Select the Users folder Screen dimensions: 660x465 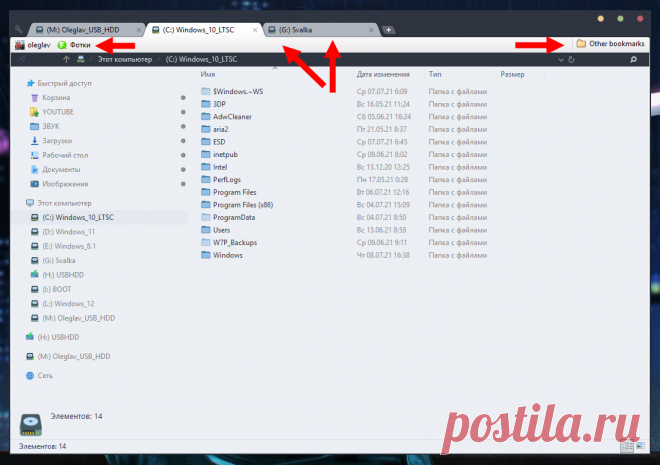click(216, 230)
